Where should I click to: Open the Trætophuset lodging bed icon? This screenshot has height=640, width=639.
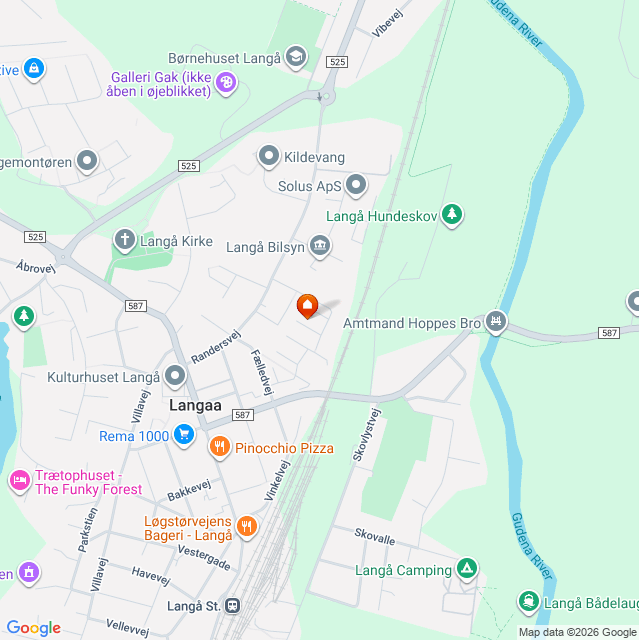pyautogui.click(x=20, y=481)
